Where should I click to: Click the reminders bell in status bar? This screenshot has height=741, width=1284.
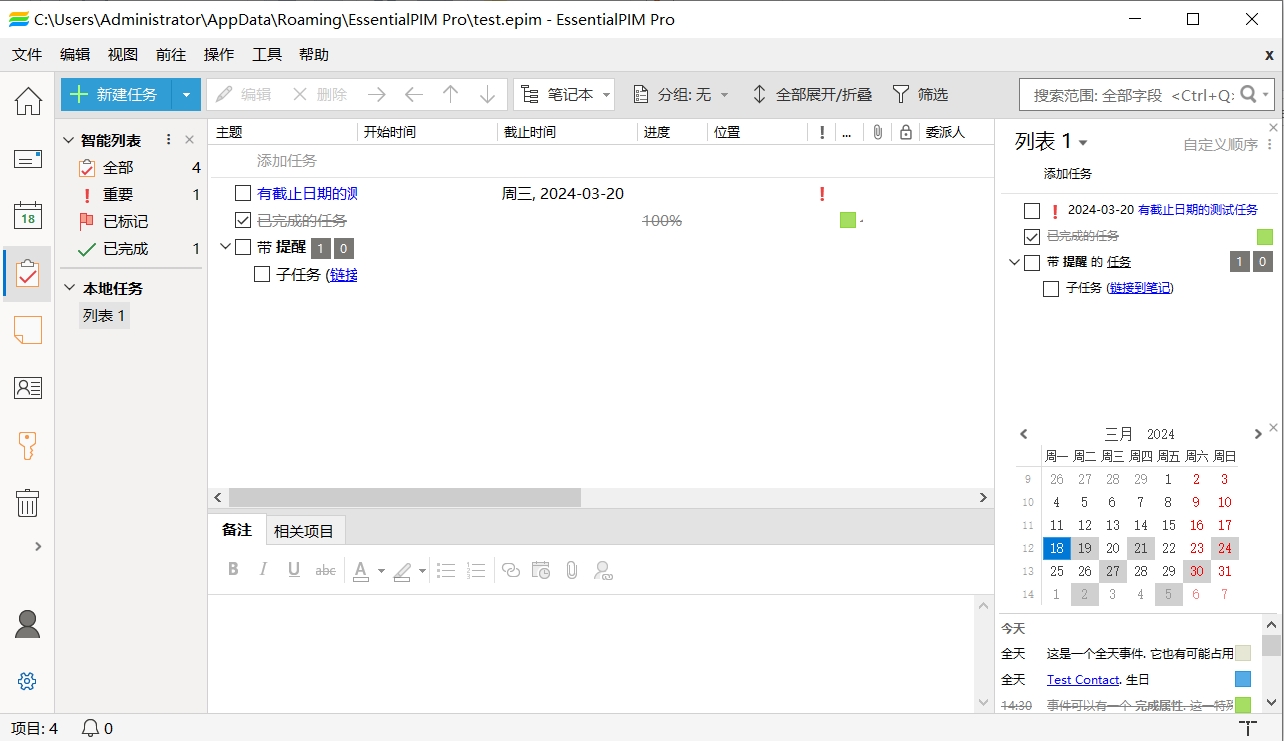90,728
